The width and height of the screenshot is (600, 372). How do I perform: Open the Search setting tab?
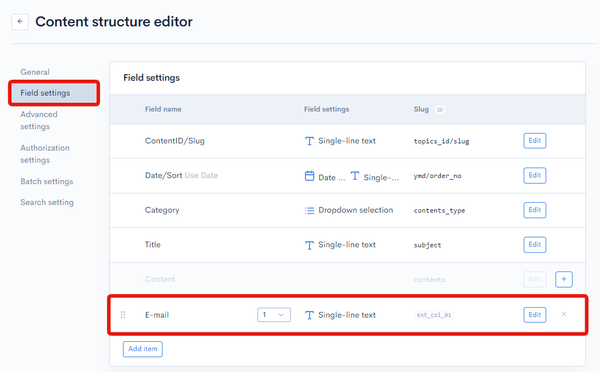[x=47, y=202]
